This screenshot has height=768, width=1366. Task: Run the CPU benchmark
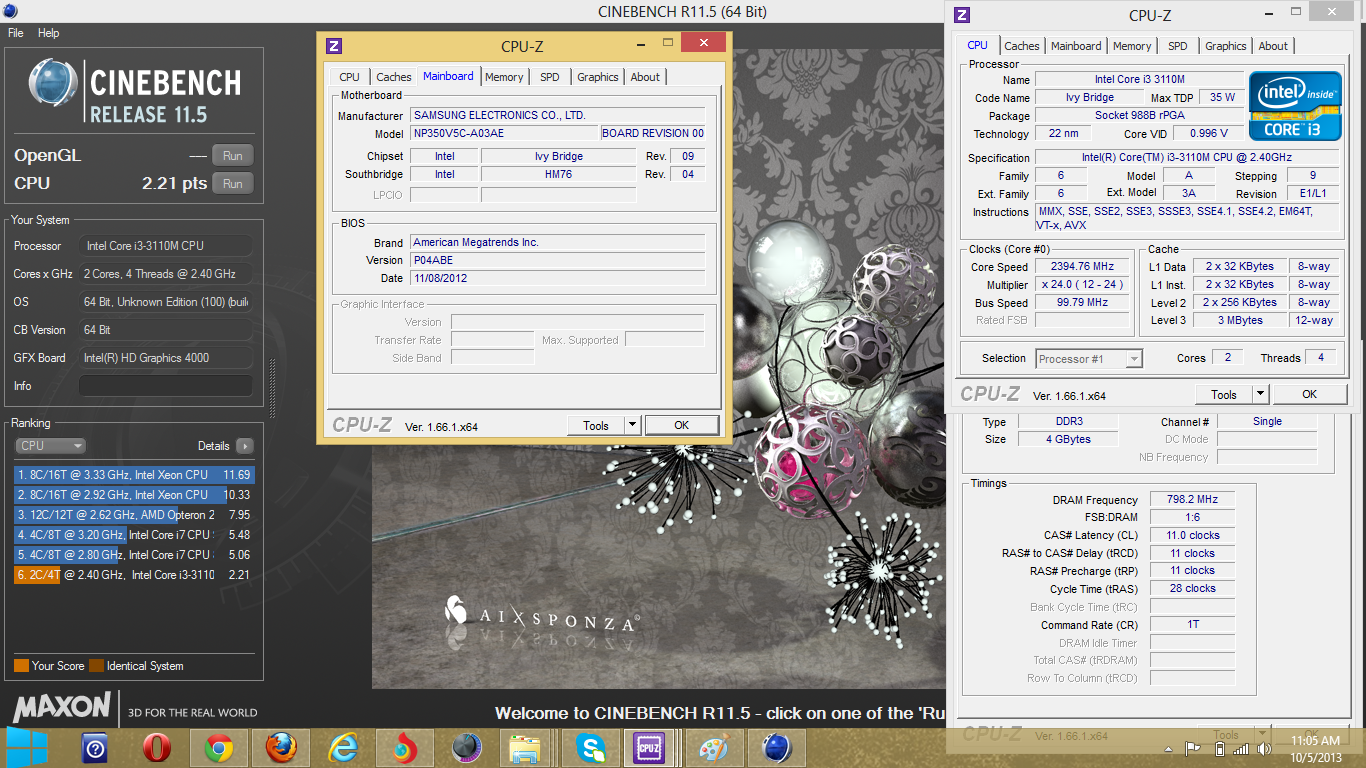tap(233, 183)
